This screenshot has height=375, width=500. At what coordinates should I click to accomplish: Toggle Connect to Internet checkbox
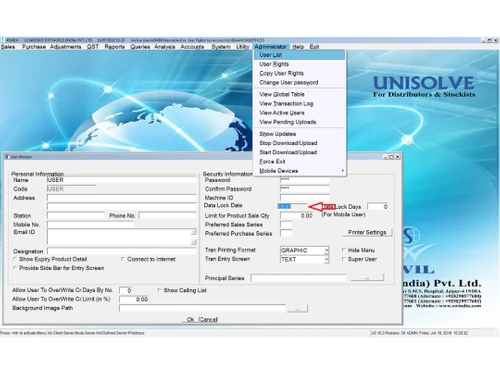tap(123, 259)
